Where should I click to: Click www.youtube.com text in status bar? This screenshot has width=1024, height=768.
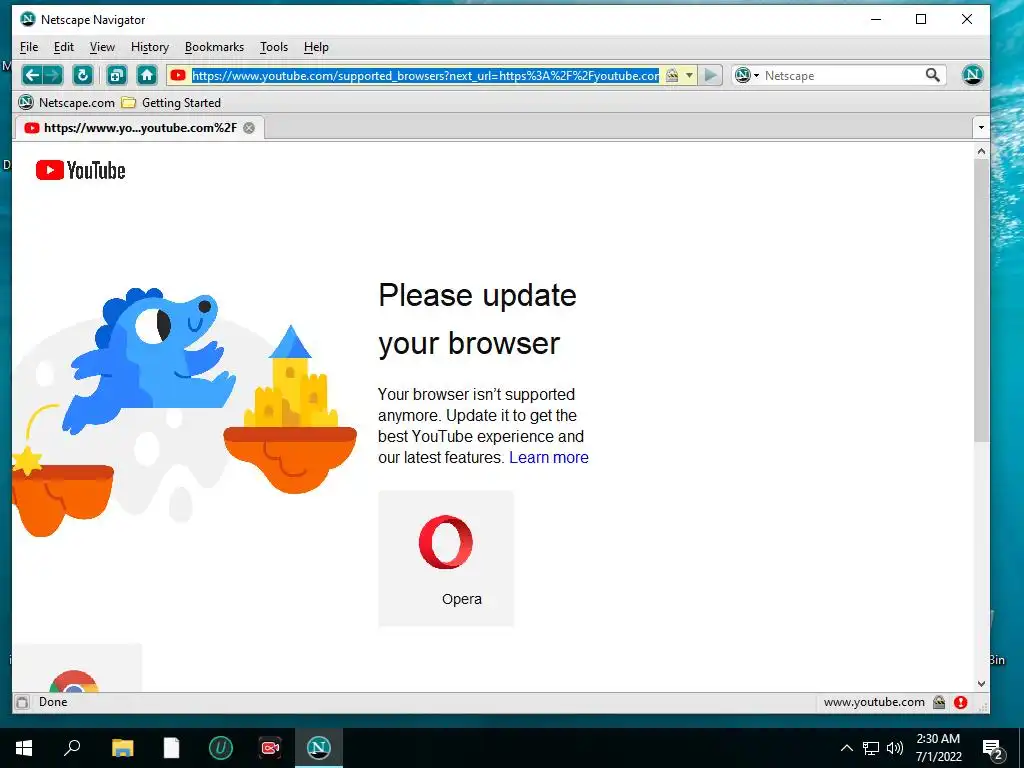874,702
